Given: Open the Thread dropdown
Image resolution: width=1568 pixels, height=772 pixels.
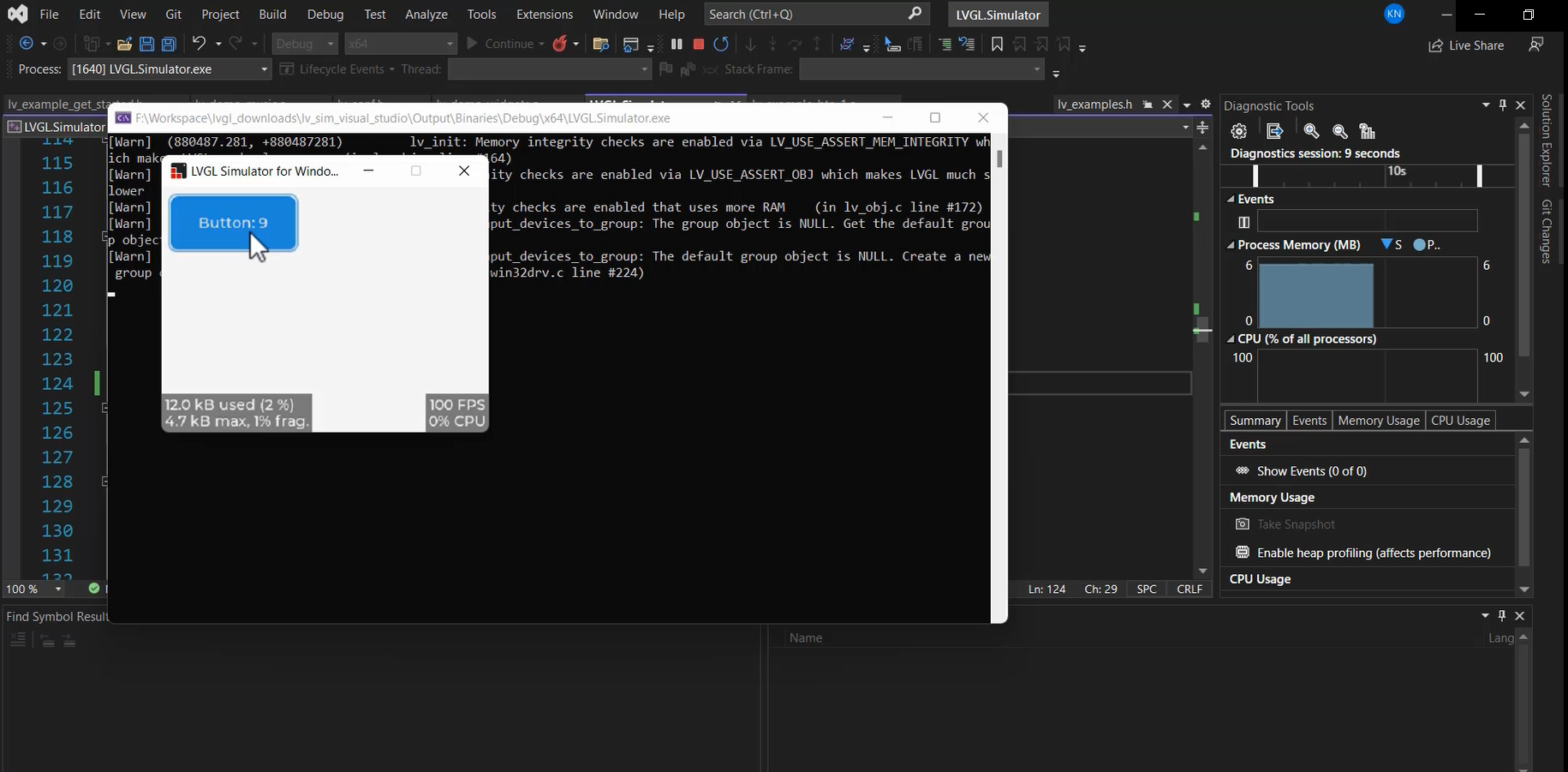Looking at the screenshot, I should (x=550, y=69).
